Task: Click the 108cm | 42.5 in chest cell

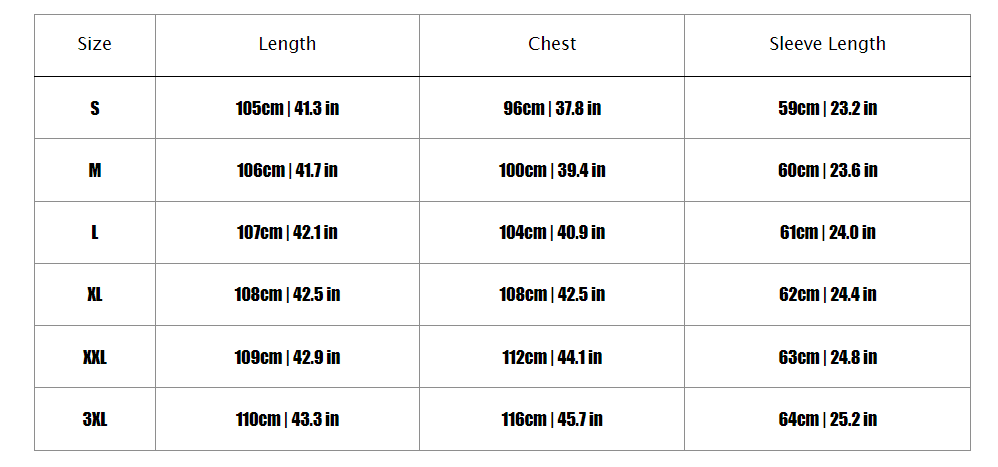Action: pos(552,295)
